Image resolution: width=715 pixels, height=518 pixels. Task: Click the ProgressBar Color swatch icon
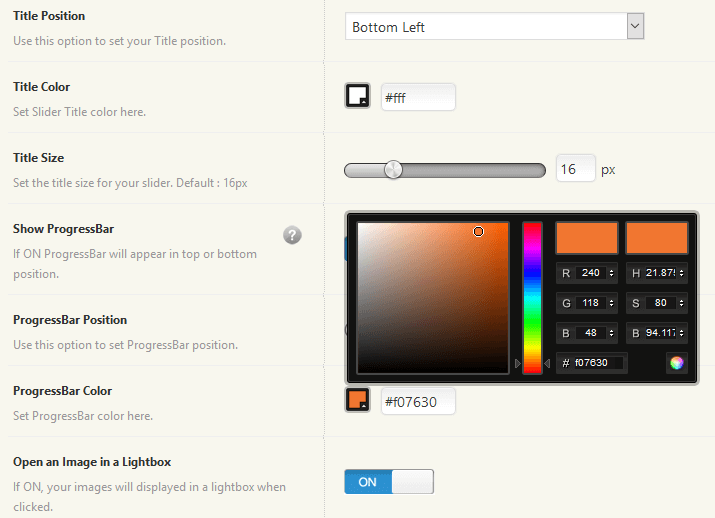point(357,400)
